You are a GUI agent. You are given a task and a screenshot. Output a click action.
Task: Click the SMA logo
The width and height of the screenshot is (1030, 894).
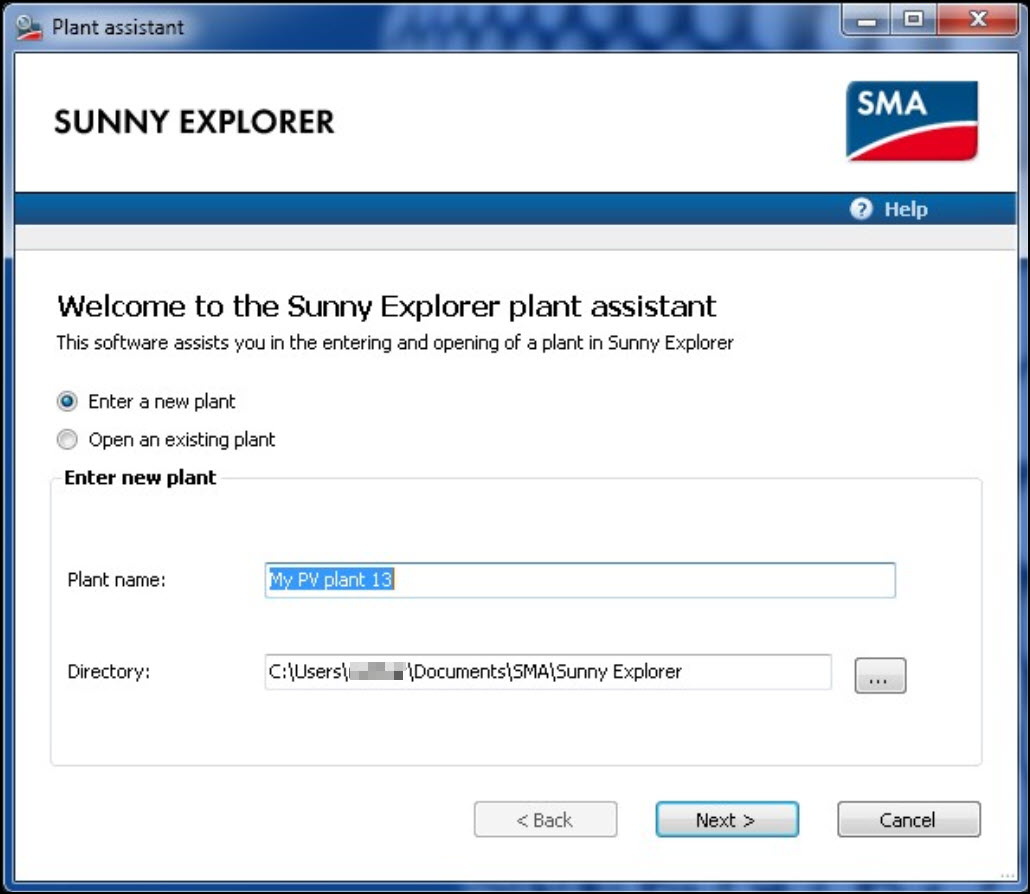(911, 120)
